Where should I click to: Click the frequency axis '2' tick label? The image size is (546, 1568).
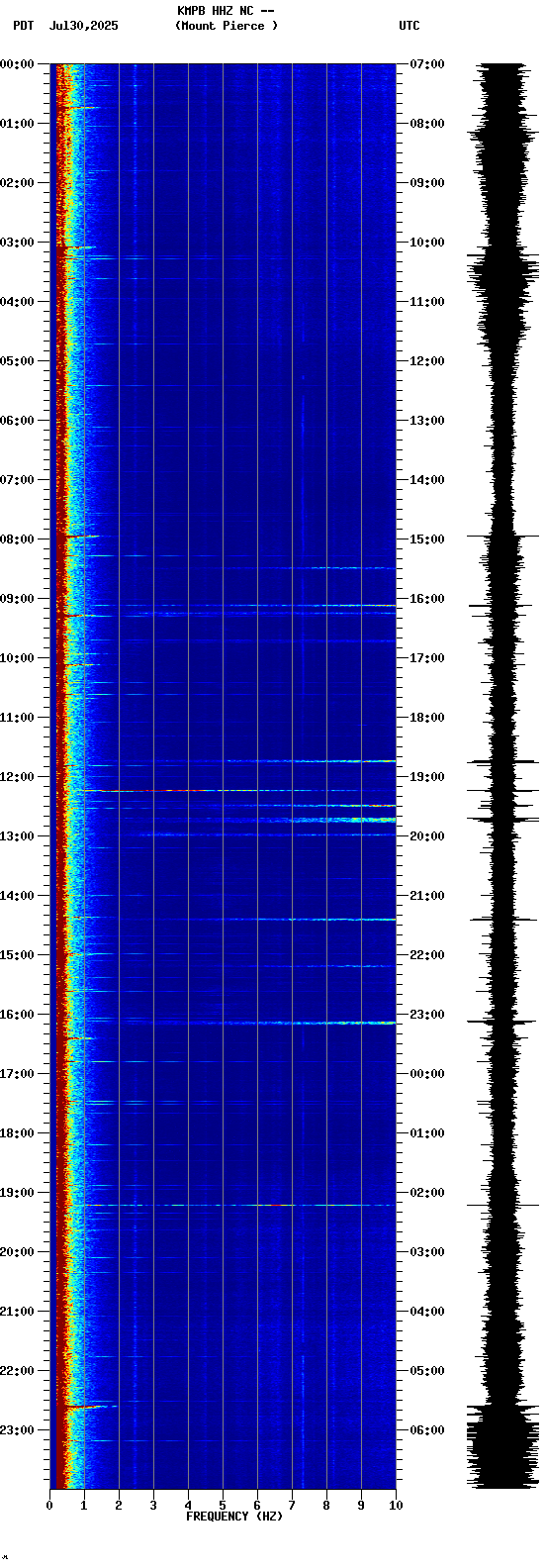coord(119,1506)
